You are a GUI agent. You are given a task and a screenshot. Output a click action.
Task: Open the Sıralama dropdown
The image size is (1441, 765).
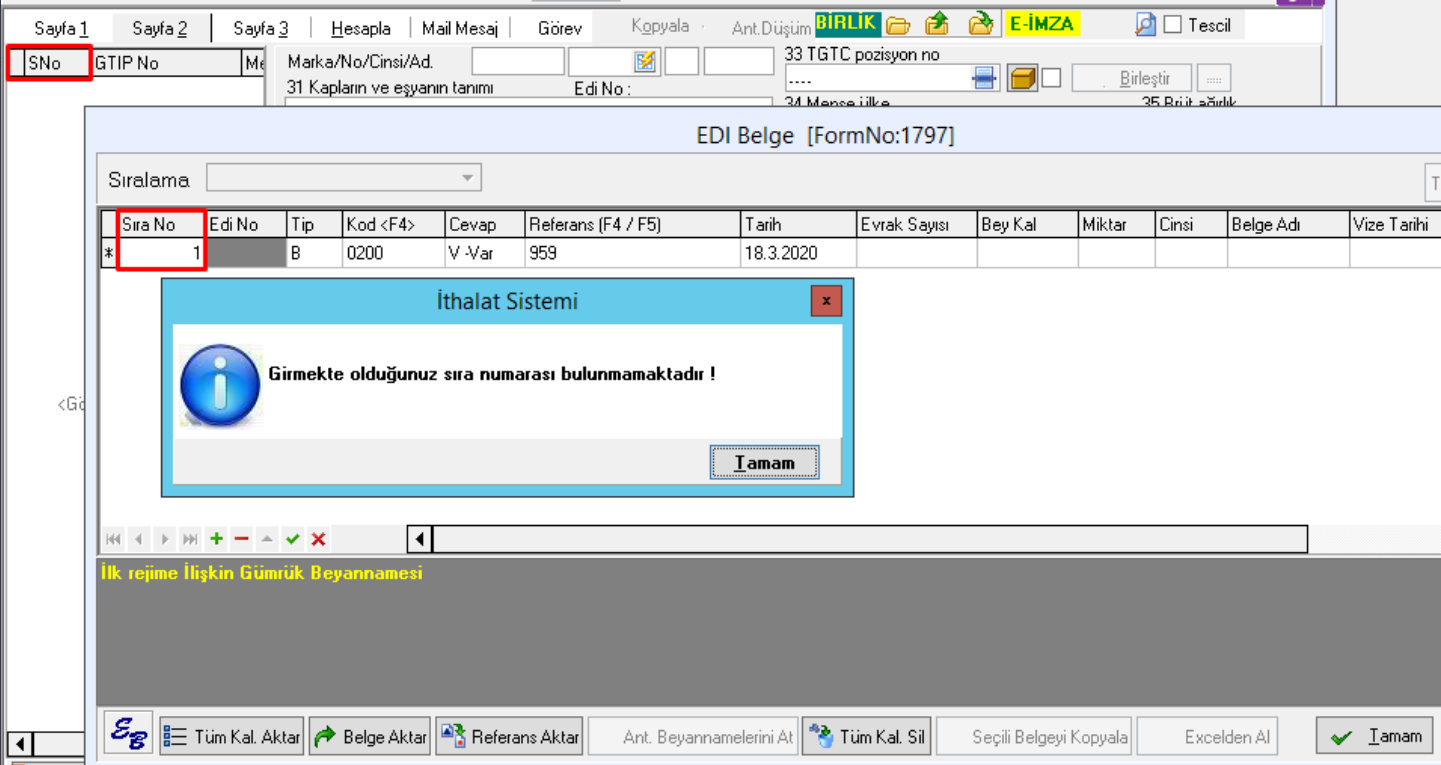[x=467, y=178]
